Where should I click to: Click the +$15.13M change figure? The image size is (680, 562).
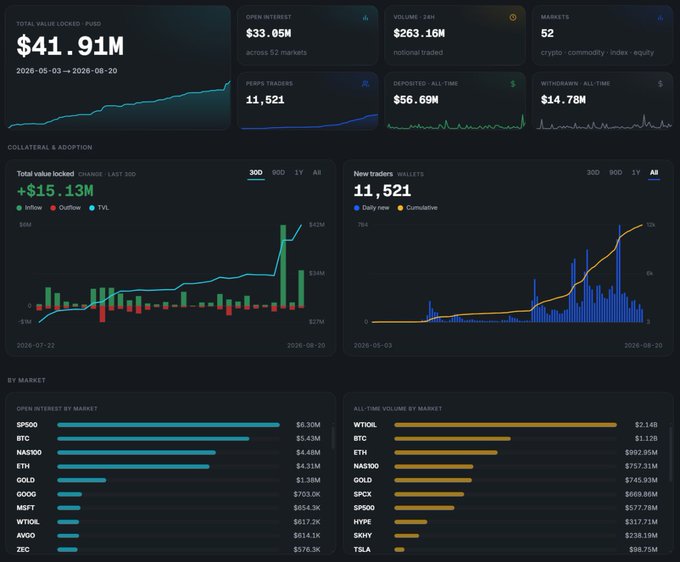pos(55,191)
